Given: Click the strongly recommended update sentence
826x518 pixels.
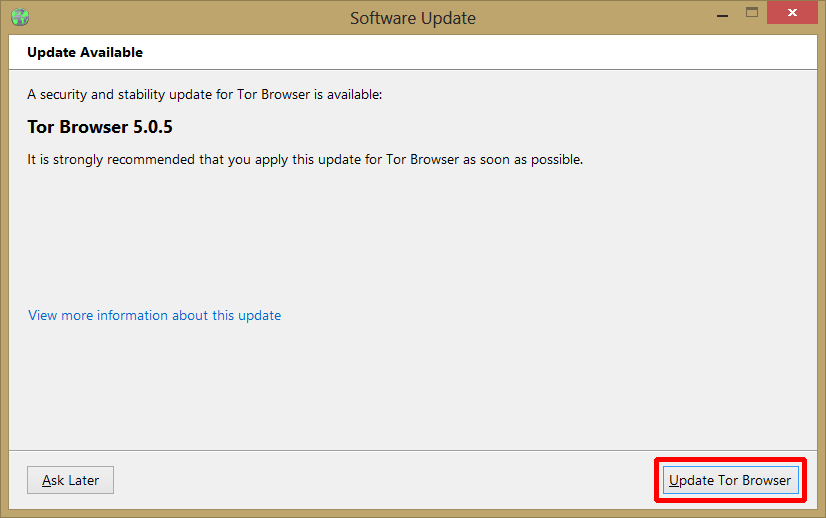Looking at the screenshot, I should (305, 159).
